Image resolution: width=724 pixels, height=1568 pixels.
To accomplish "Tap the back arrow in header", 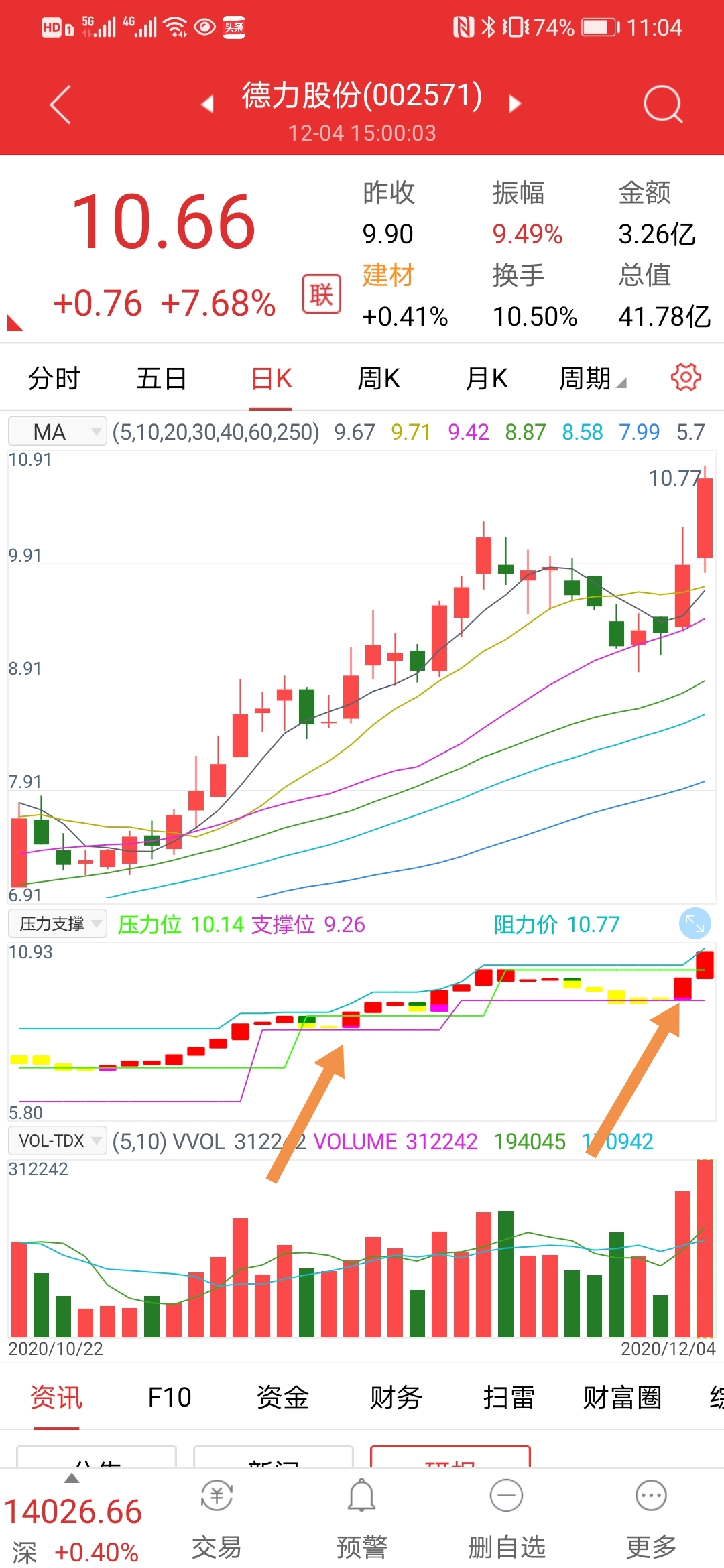I will (60, 105).
